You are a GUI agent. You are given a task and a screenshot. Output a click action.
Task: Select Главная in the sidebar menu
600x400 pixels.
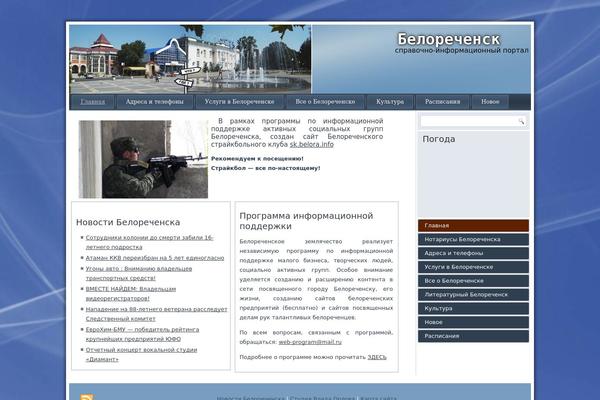pyautogui.click(x=473, y=226)
